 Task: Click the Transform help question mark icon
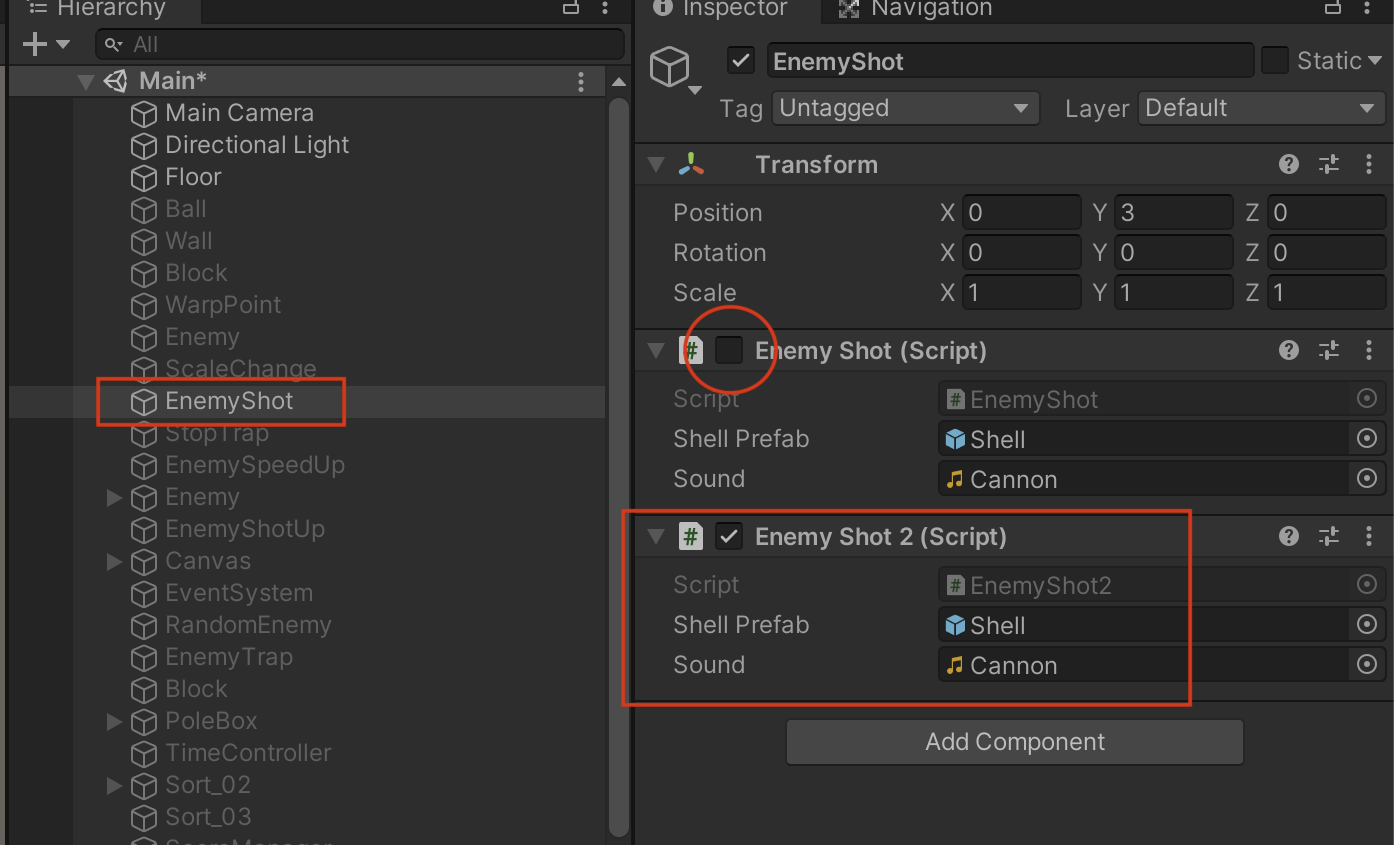coord(1288,164)
